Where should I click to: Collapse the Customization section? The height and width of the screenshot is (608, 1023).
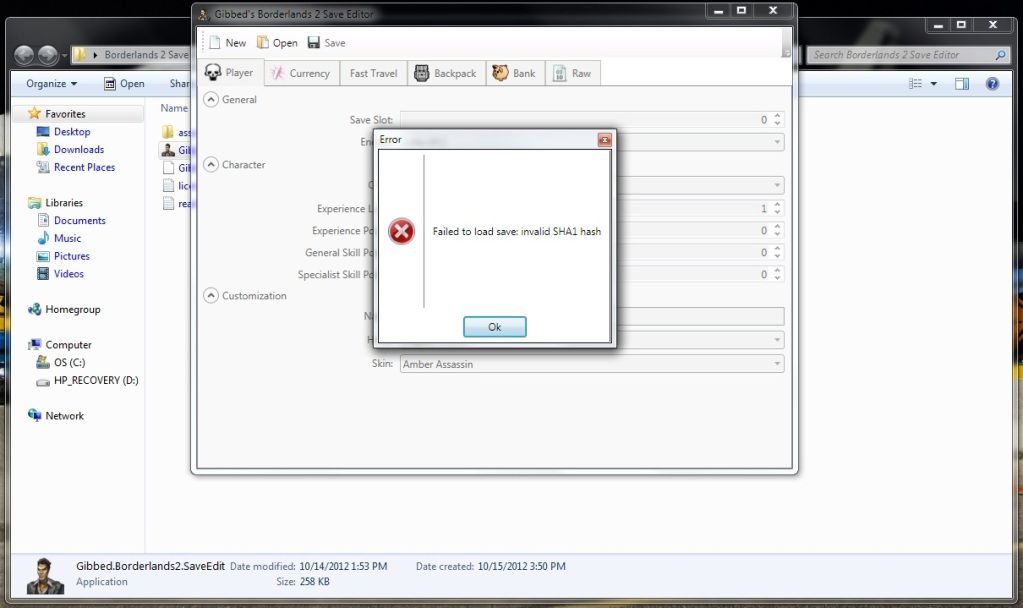tap(211, 296)
